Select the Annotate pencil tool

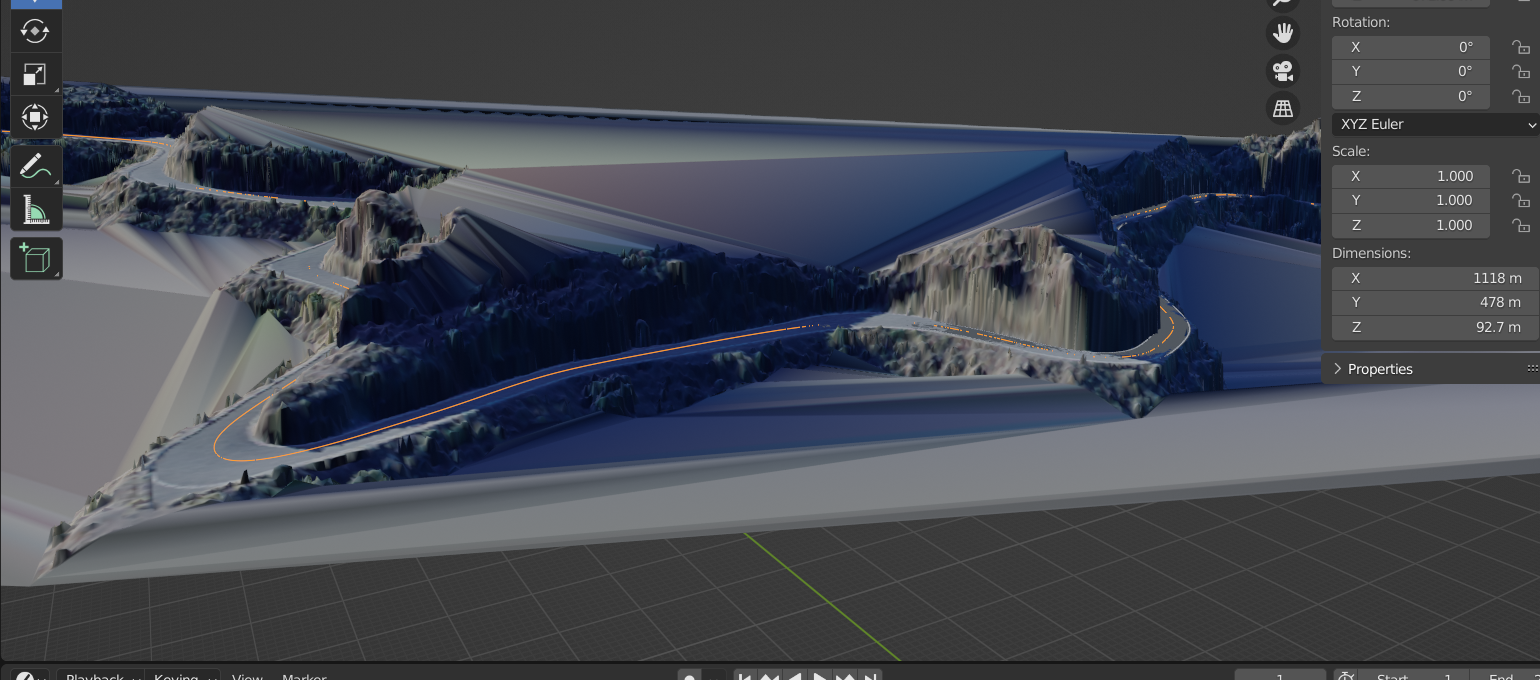(36, 167)
